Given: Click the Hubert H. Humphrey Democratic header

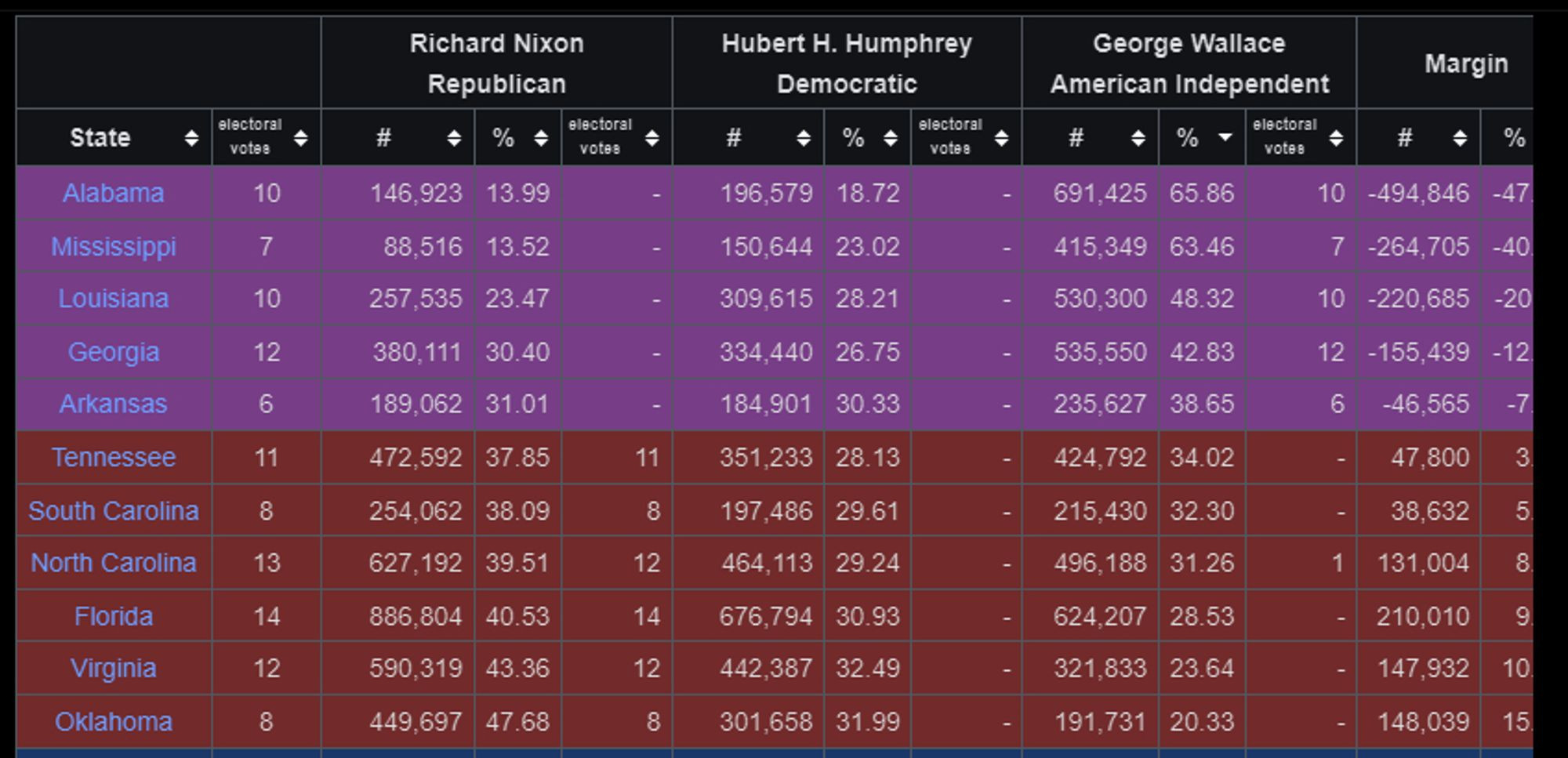Looking at the screenshot, I should [x=847, y=63].
